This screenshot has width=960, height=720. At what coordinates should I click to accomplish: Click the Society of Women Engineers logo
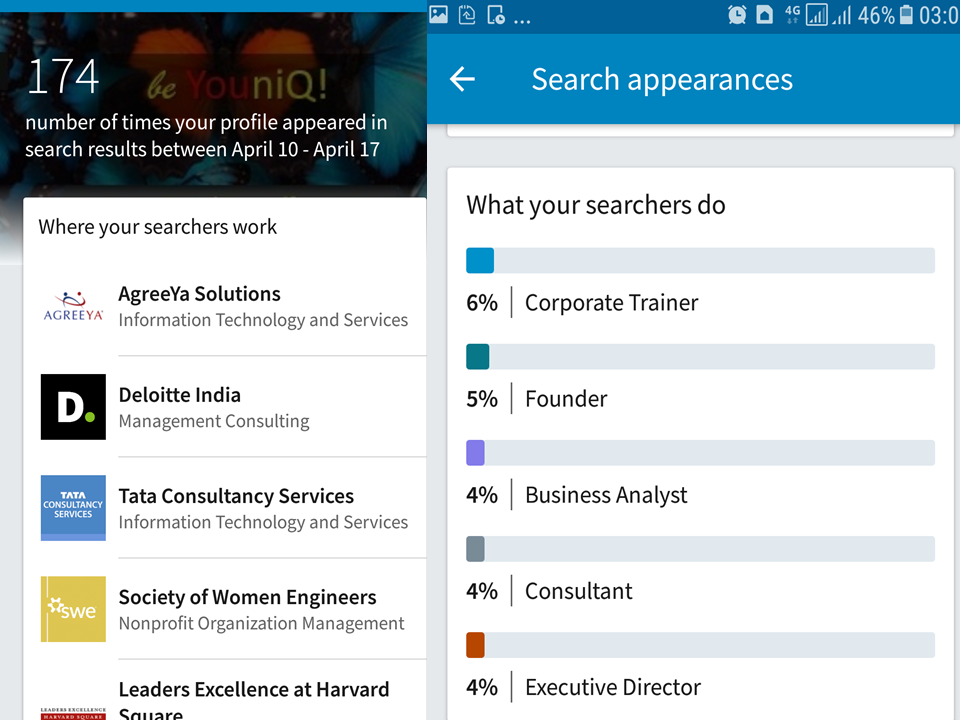click(x=73, y=609)
